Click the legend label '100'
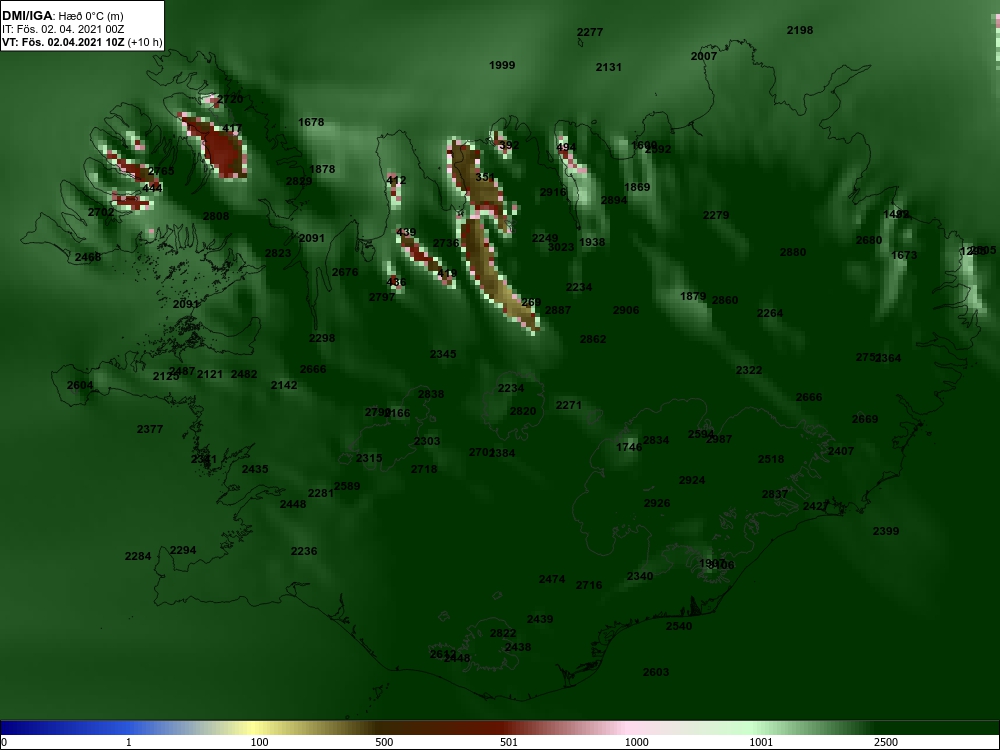Screen dimensions: 1000x750 [259, 742]
